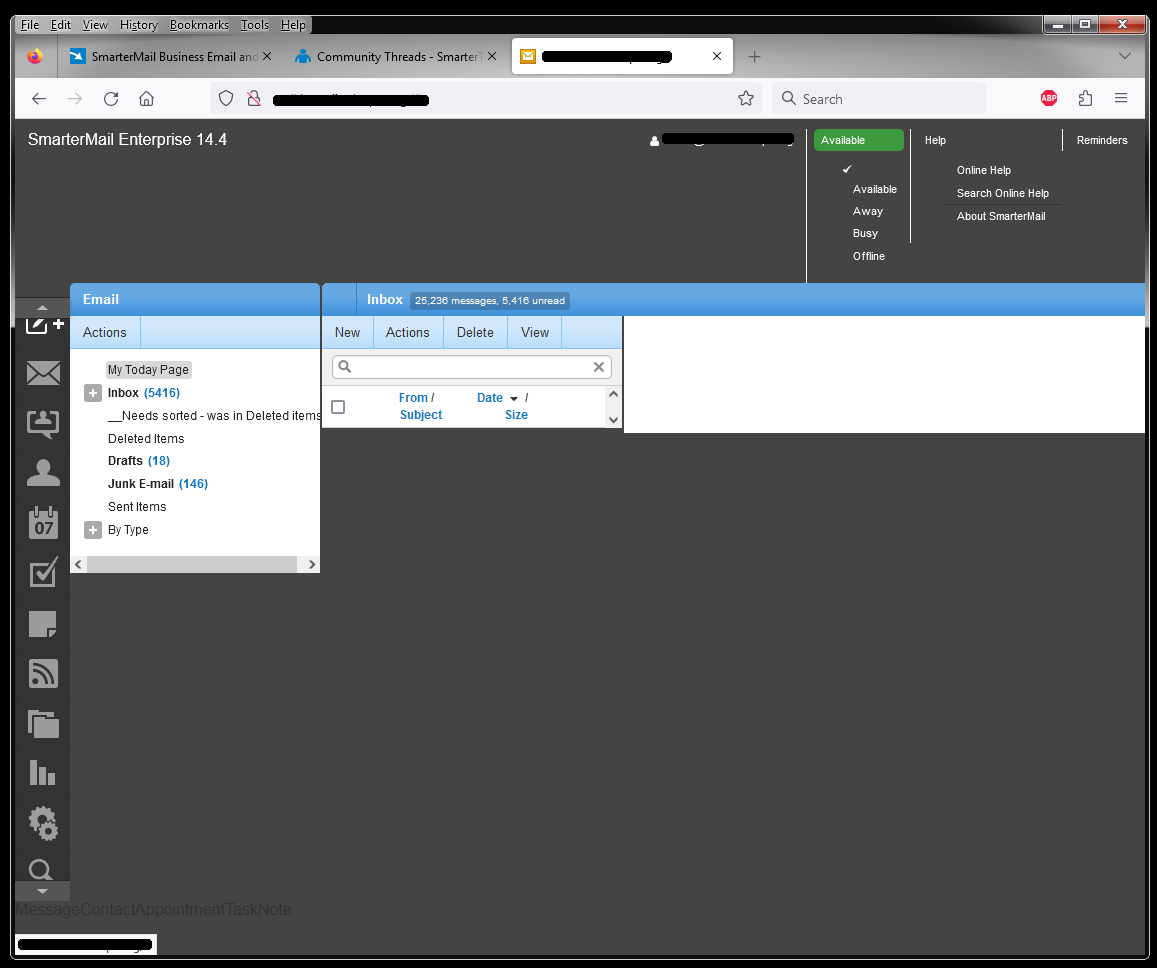The height and width of the screenshot is (968, 1157).
Task: Expand the By Type folder group
Action: tap(93, 530)
